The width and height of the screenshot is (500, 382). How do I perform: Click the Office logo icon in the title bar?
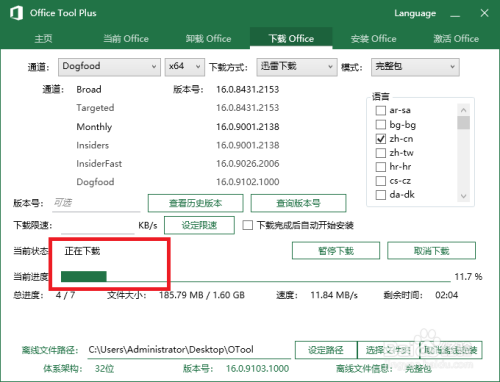(16, 13)
